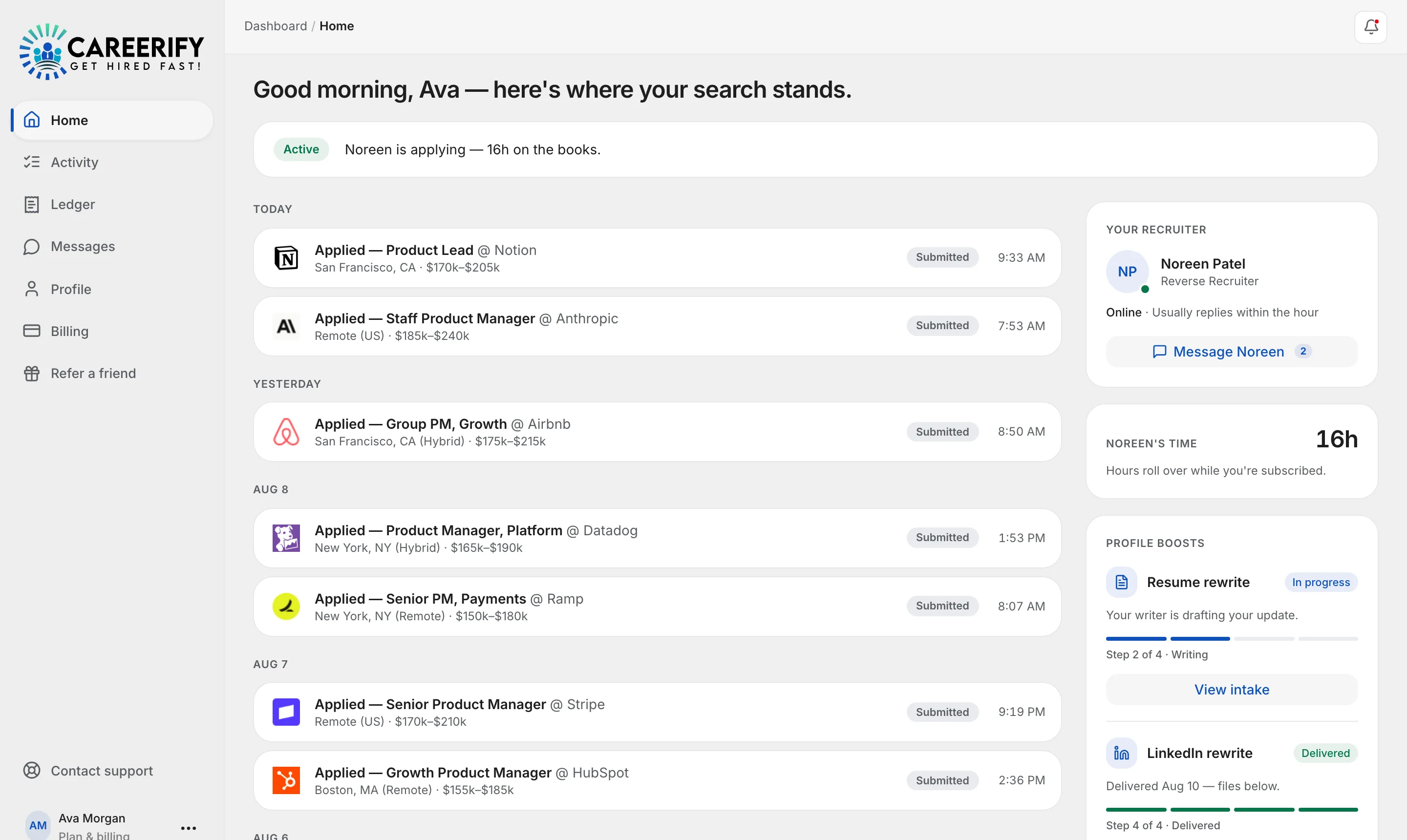Click the Careerify logo

tap(111, 51)
